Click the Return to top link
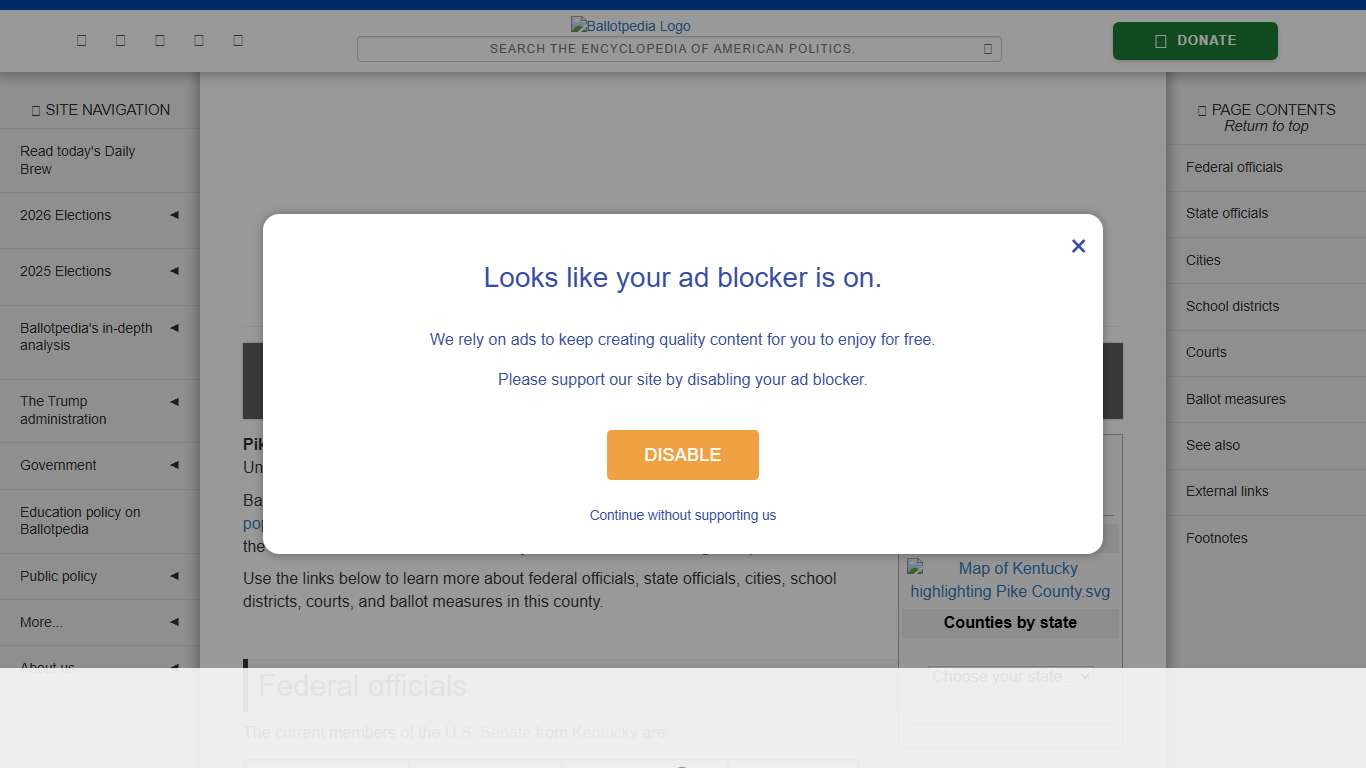Image resolution: width=1366 pixels, height=768 pixels. [1266, 126]
